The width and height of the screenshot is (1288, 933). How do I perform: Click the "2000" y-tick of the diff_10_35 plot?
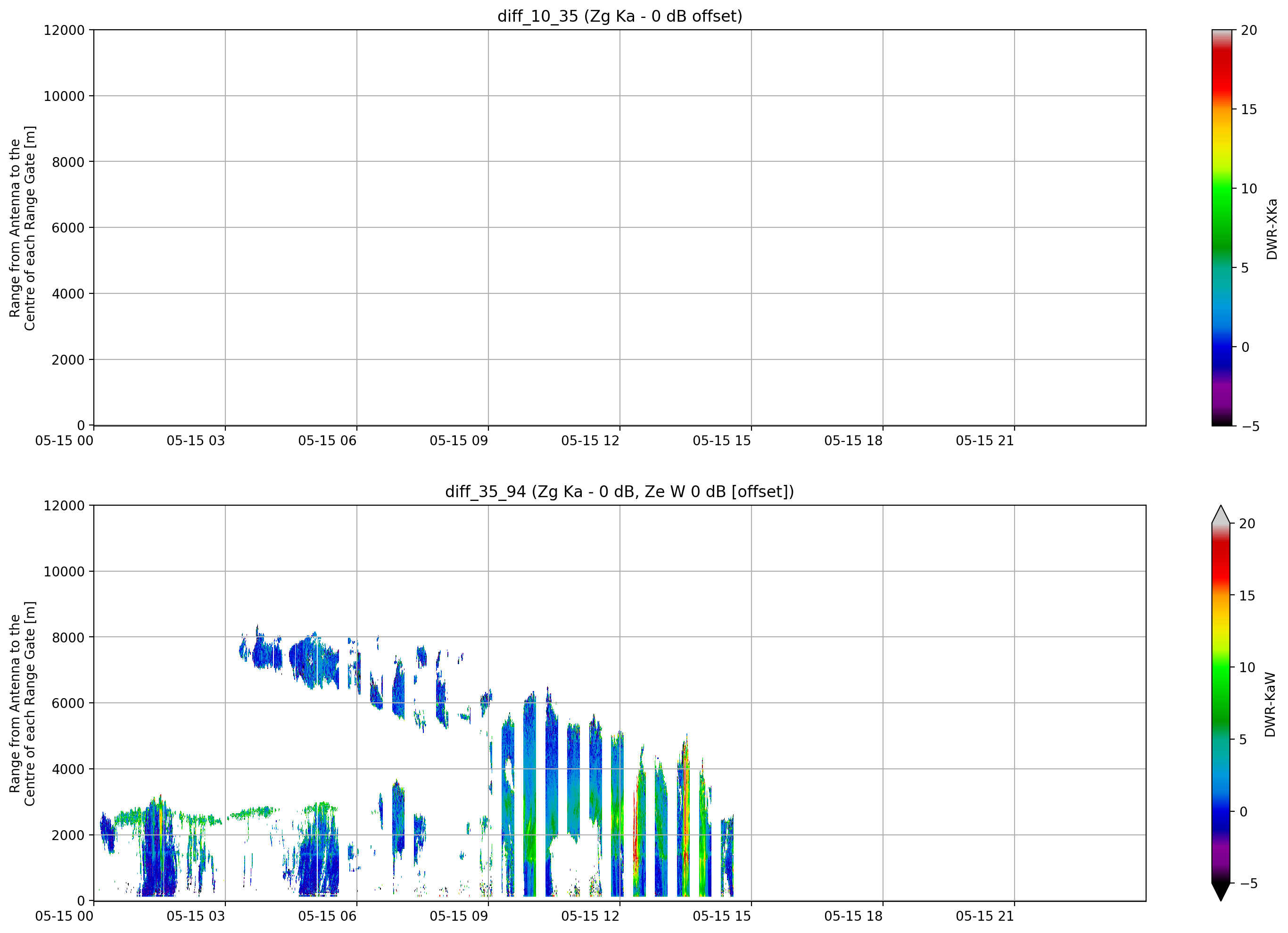tap(68, 360)
